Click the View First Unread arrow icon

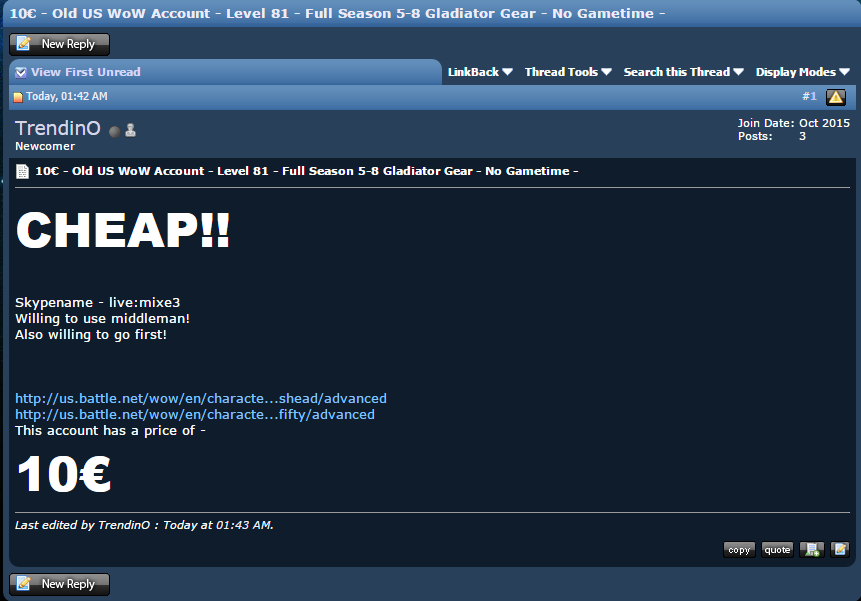click(x=21, y=72)
